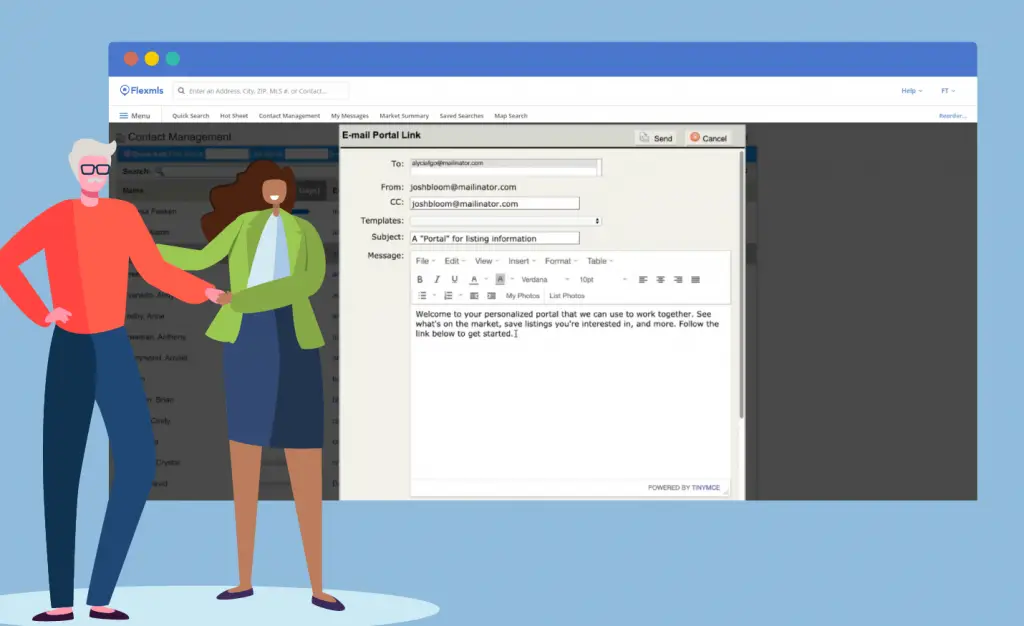Toggle bold formatting in message editor
The image size is (1024, 626).
click(x=420, y=280)
